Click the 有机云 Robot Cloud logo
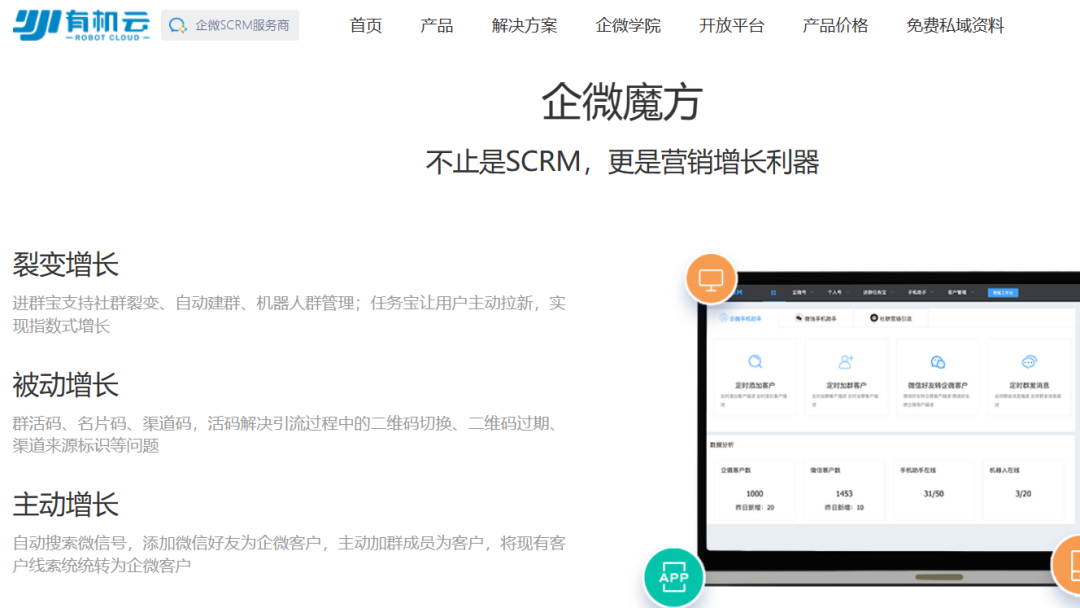Screen dimensions: 1080x608 [81, 25]
